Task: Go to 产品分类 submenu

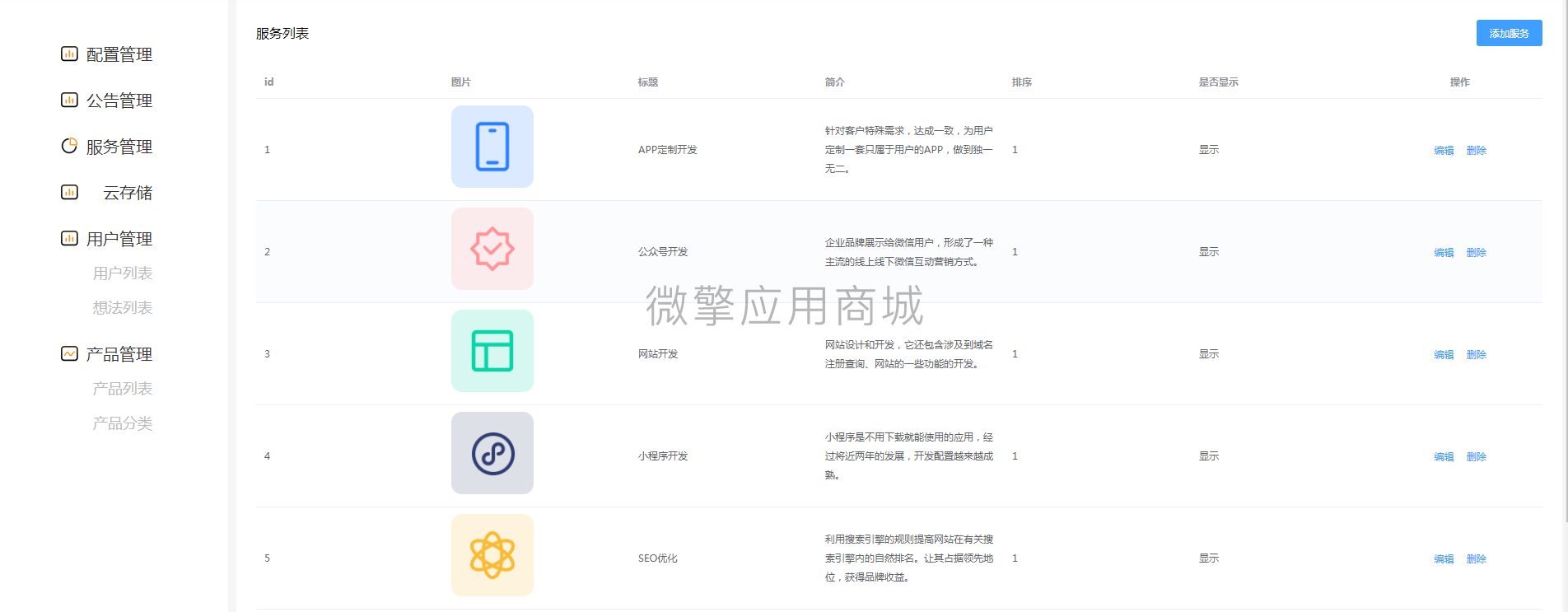Action: click(123, 423)
